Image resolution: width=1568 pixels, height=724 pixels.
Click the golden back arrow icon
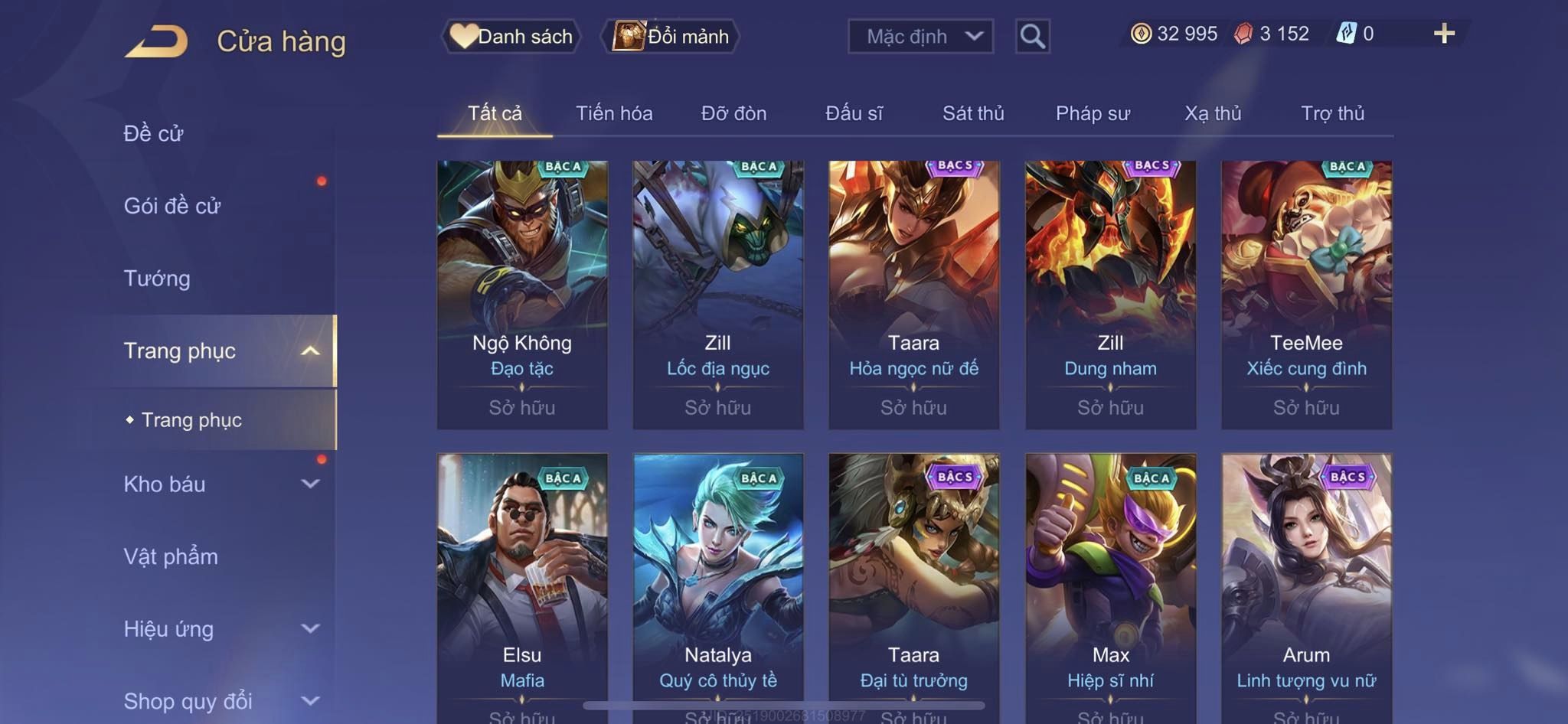tap(157, 41)
